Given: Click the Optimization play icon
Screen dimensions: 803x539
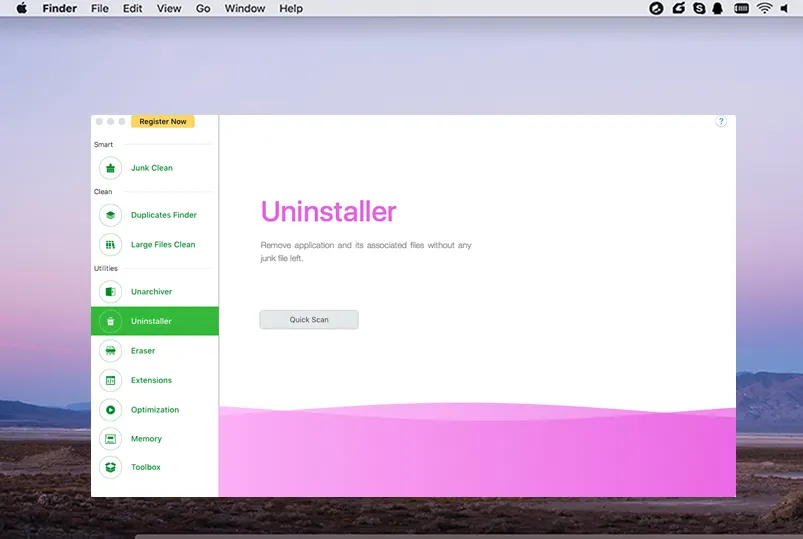Looking at the screenshot, I should [110, 410].
